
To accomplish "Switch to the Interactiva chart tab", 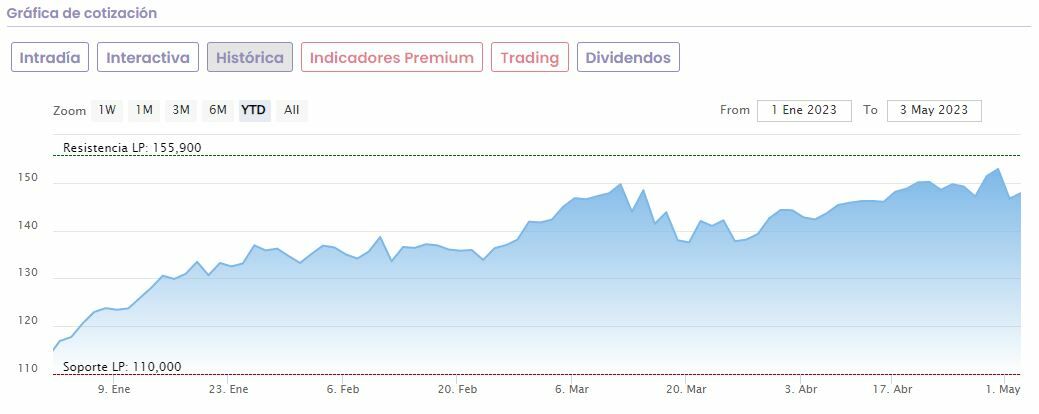I will (148, 57).
